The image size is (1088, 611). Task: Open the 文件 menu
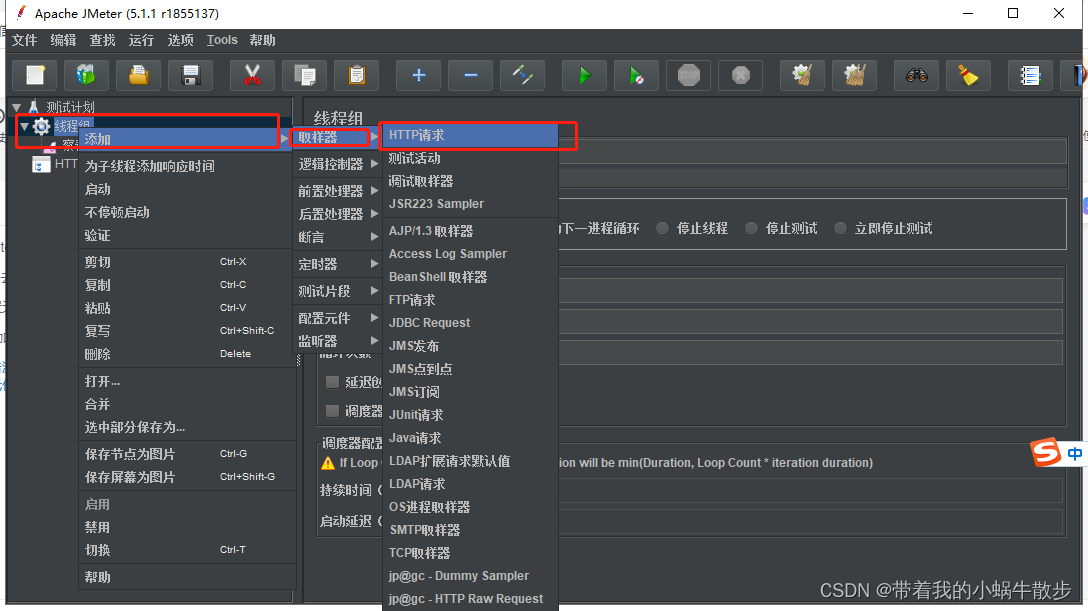point(24,40)
